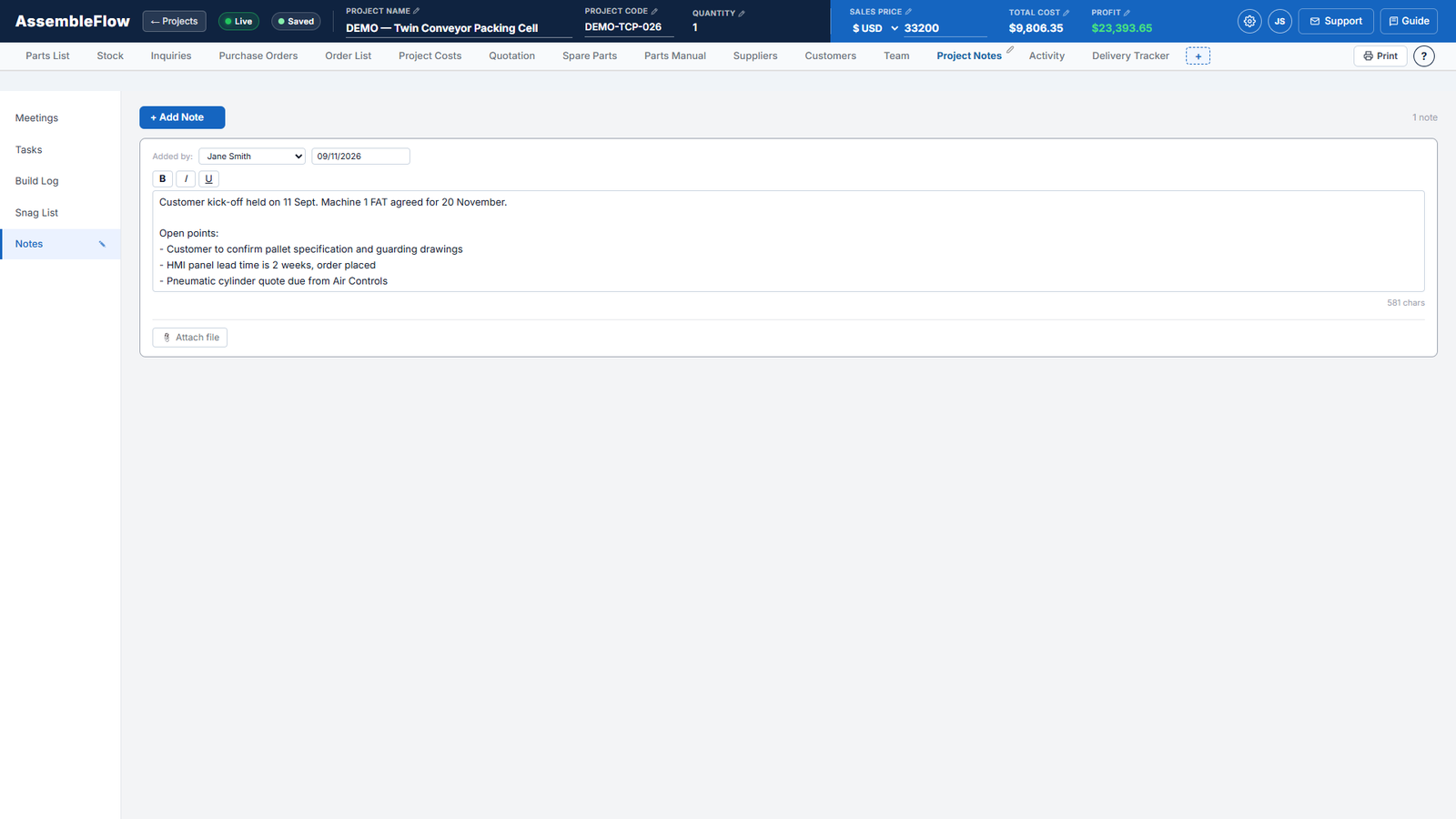Click the quantity pencil icon
The image size is (1456, 819).
pos(742,13)
